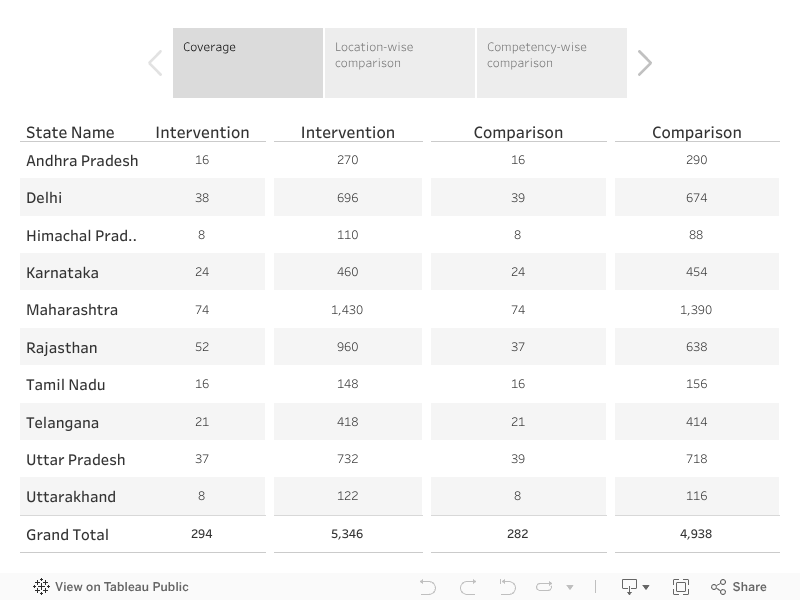Go to the previous story point arrow

[155, 63]
